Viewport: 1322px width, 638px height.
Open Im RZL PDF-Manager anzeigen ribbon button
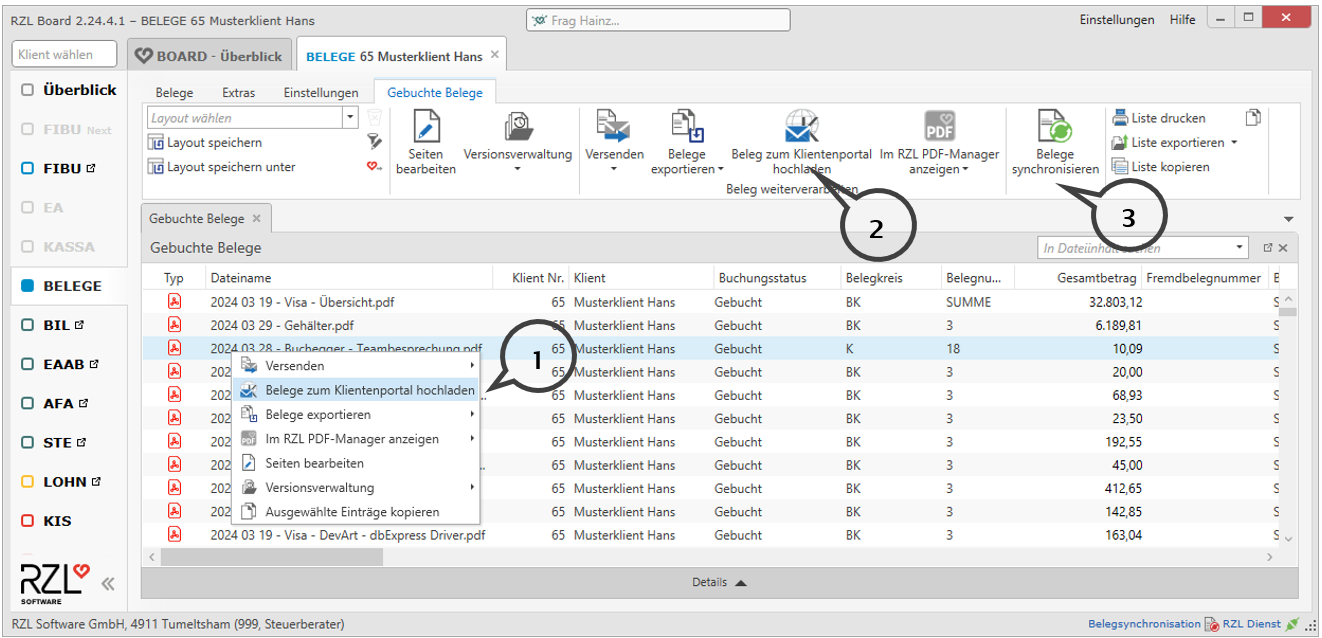pos(938,127)
